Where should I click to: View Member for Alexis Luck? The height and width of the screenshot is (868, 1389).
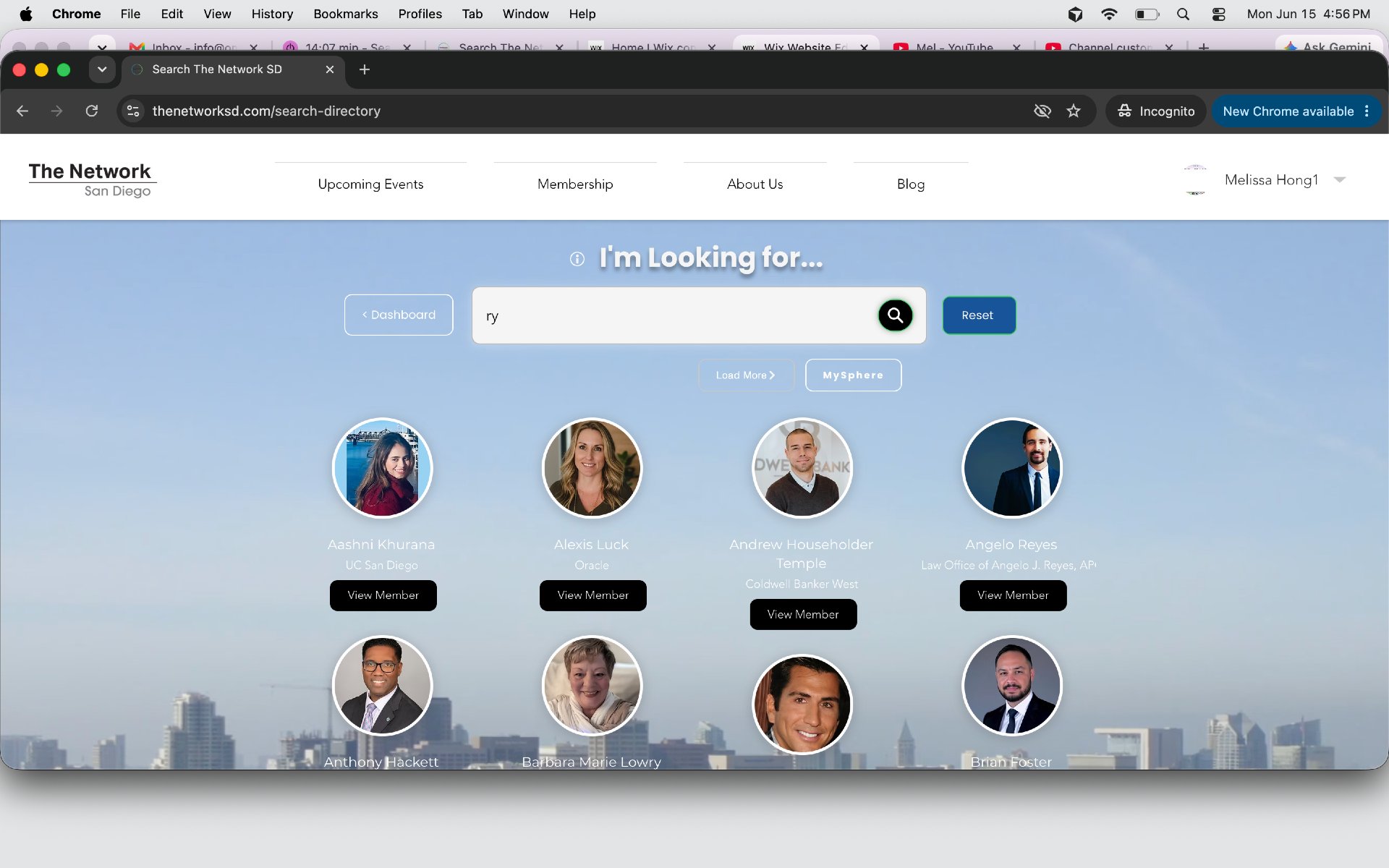coord(593,595)
